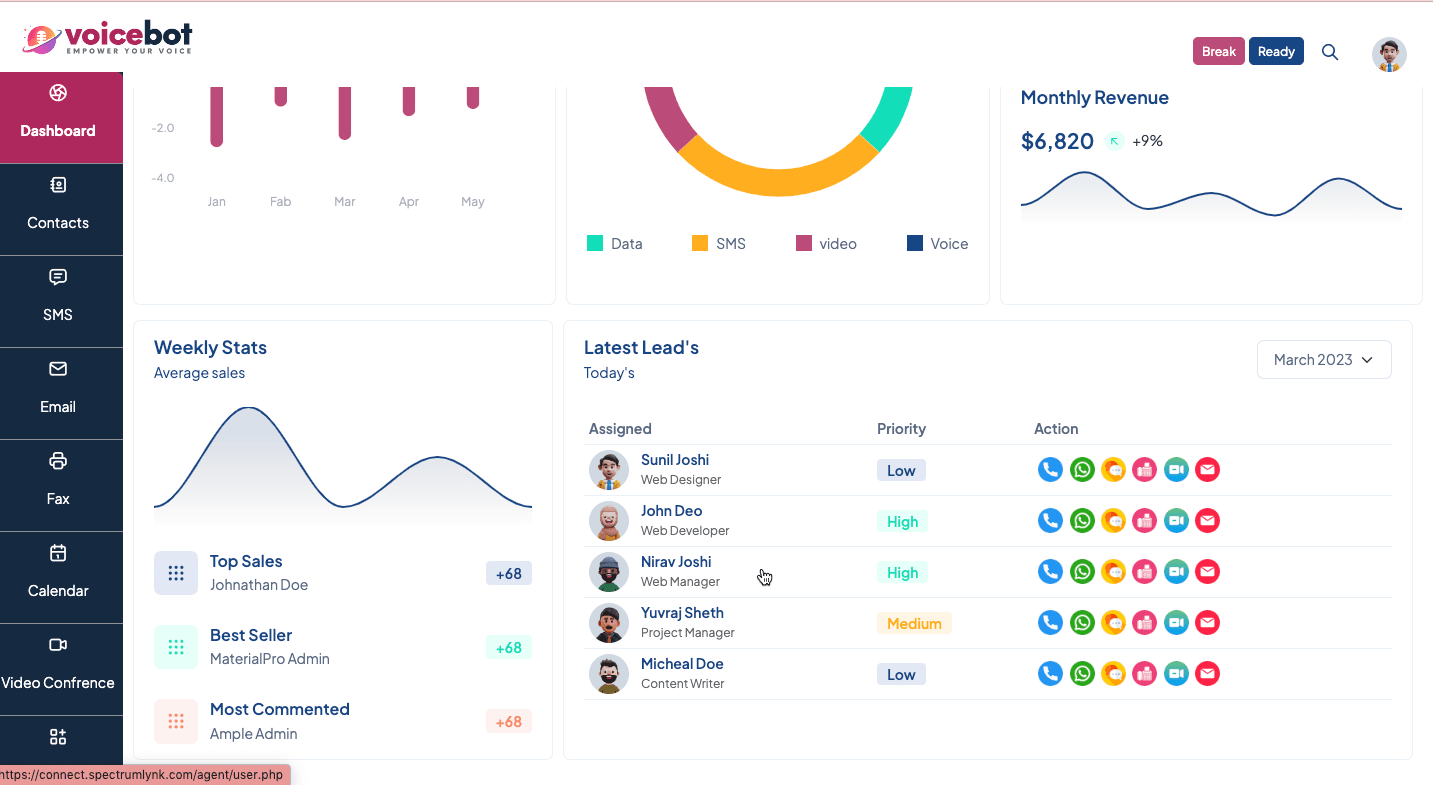Open the user profile avatar menu
Image resolution: width=1433 pixels, height=785 pixels.
point(1389,55)
